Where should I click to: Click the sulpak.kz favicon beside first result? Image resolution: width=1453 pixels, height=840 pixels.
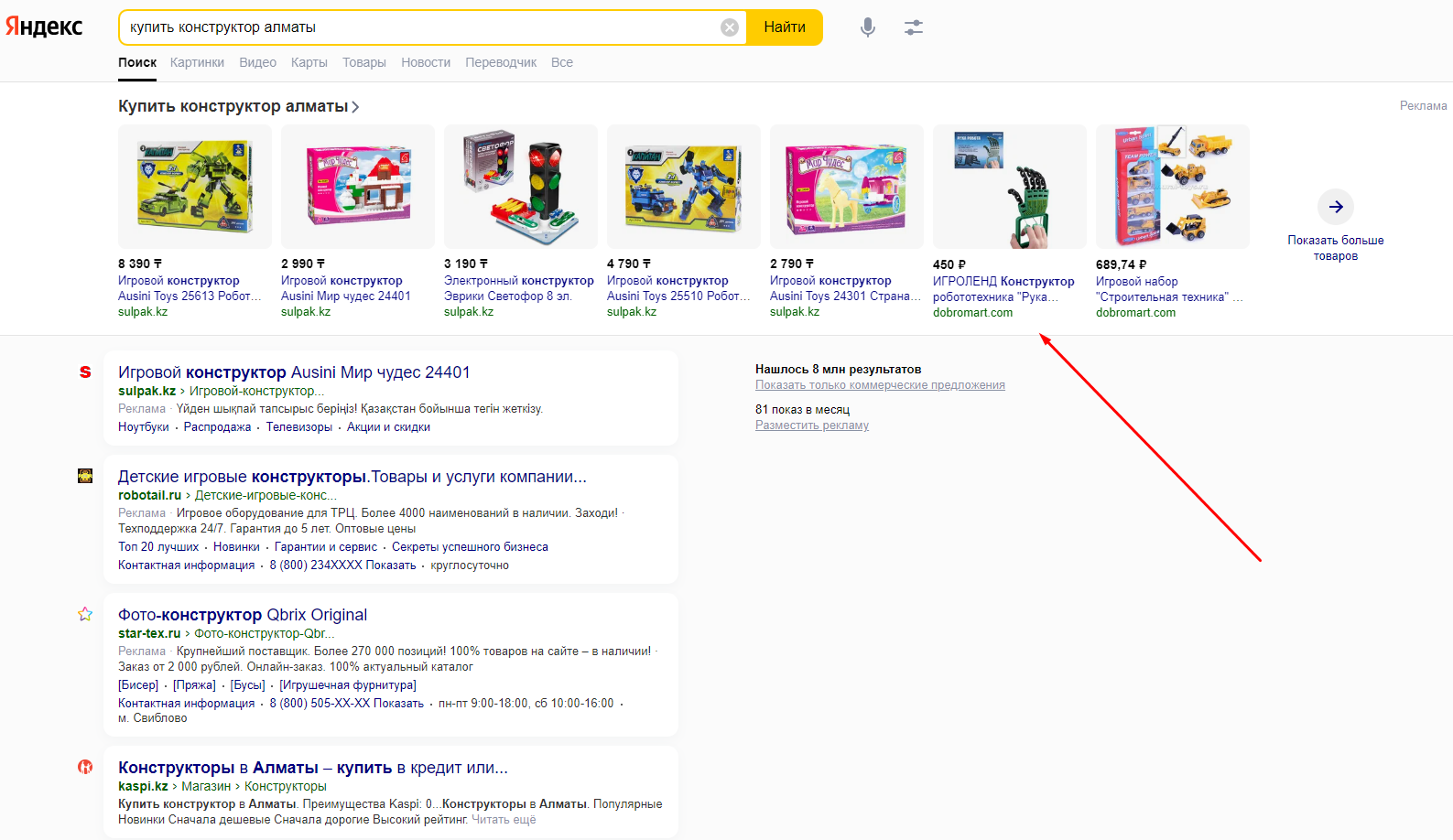click(85, 372)
